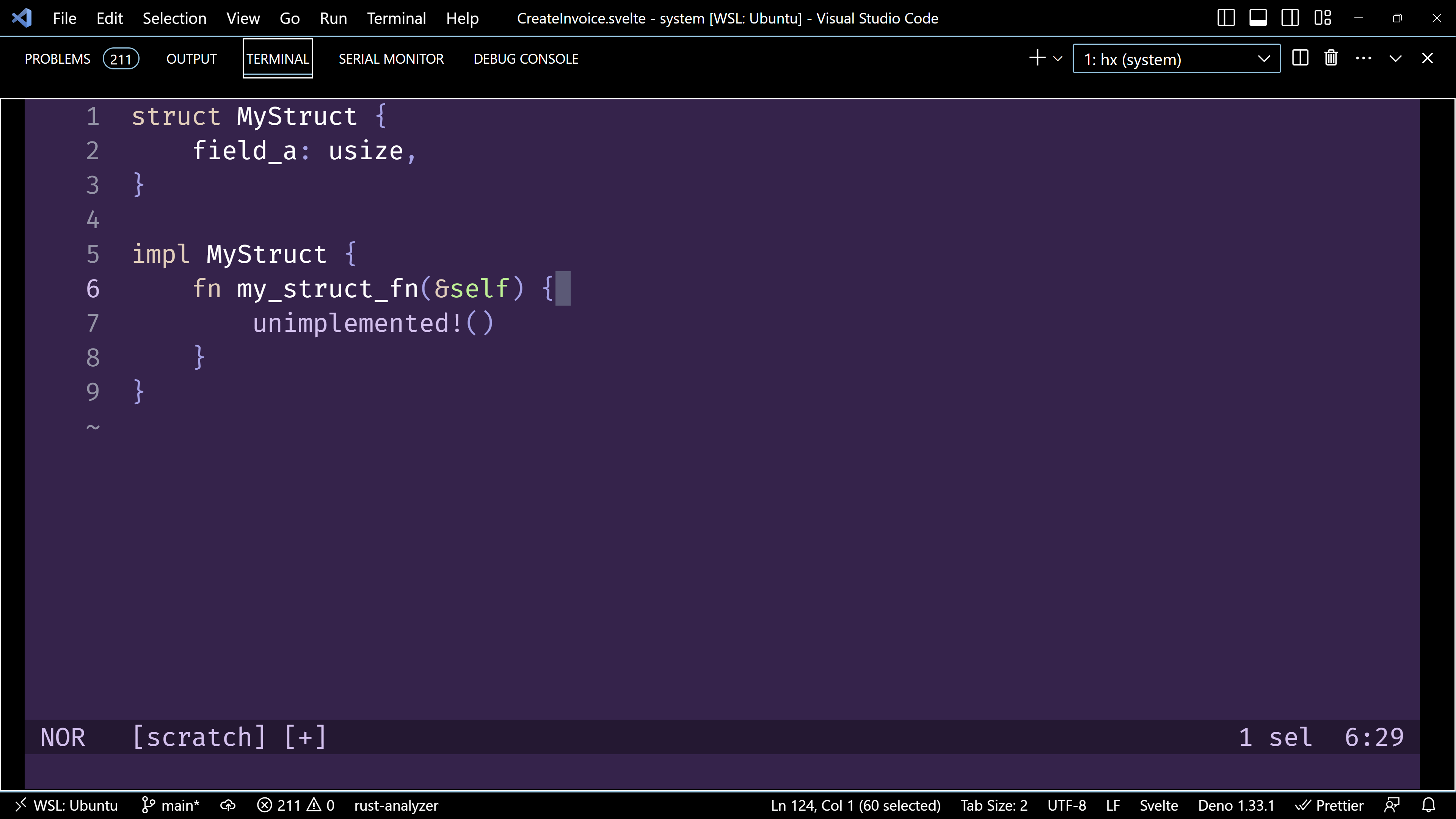Toggle the secondary sidebar visibility
This screenshot has width=1456, height=819.
1290,17
